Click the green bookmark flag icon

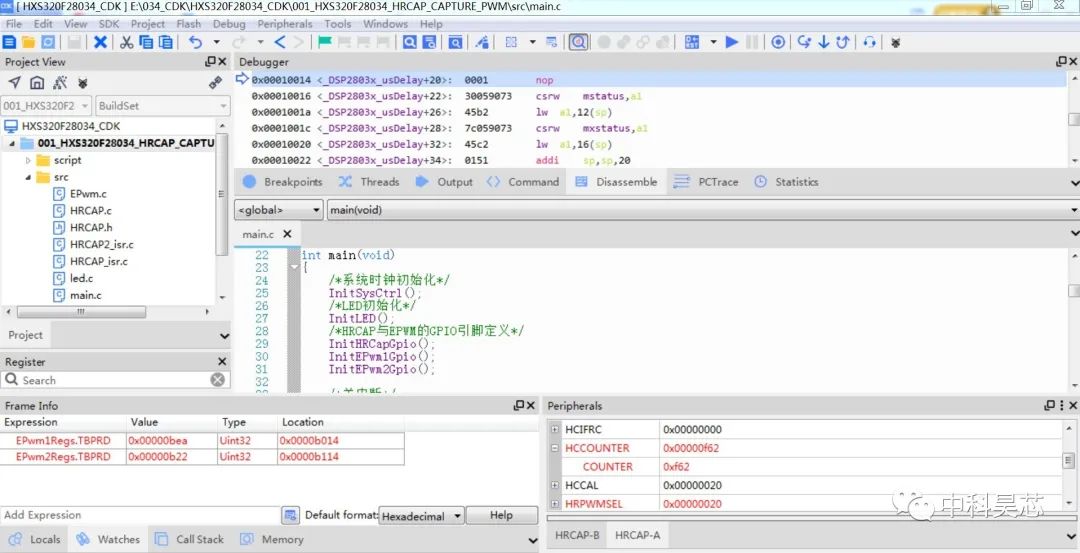click(325, 42)
